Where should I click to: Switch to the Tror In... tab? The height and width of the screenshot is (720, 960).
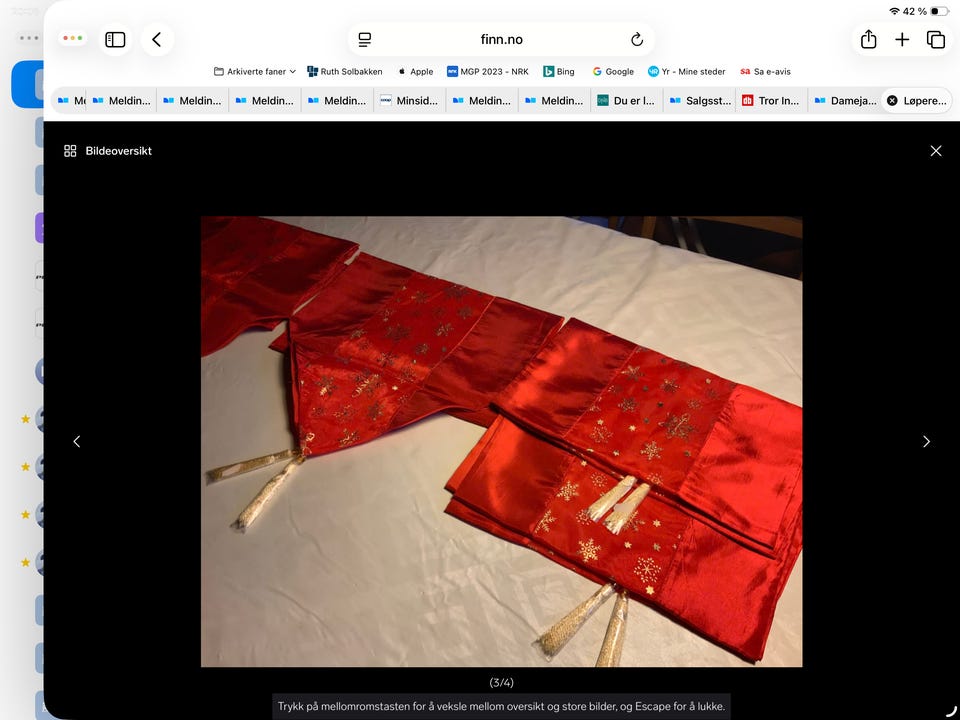coord(772,100)
